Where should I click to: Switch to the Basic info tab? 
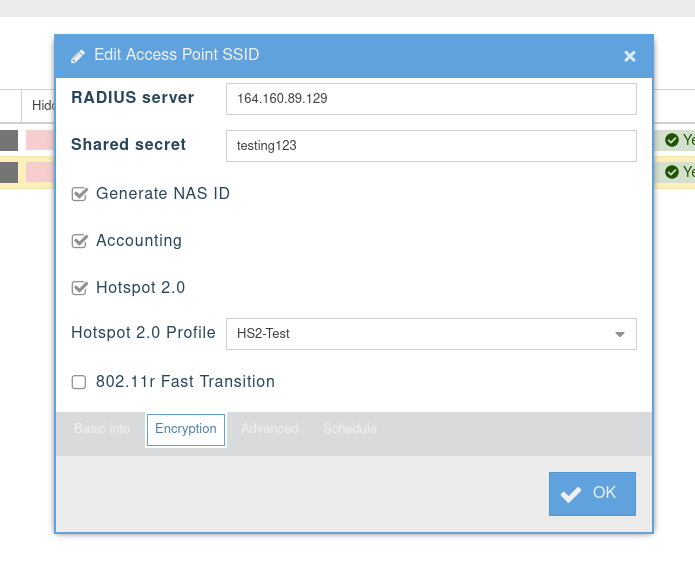coord(102,429)
